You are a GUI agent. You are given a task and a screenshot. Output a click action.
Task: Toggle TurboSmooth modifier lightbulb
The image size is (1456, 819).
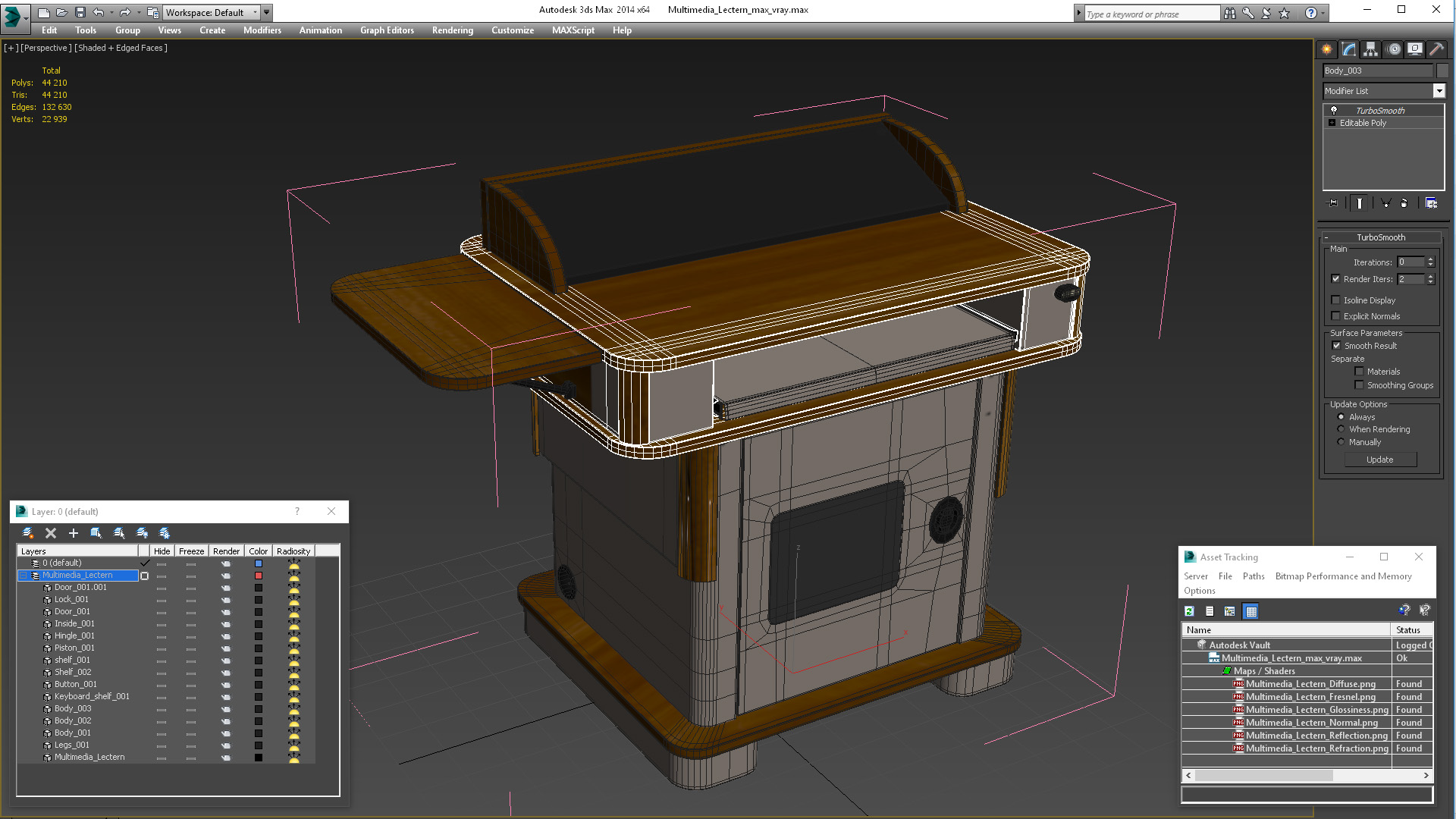coord(1334,111)
